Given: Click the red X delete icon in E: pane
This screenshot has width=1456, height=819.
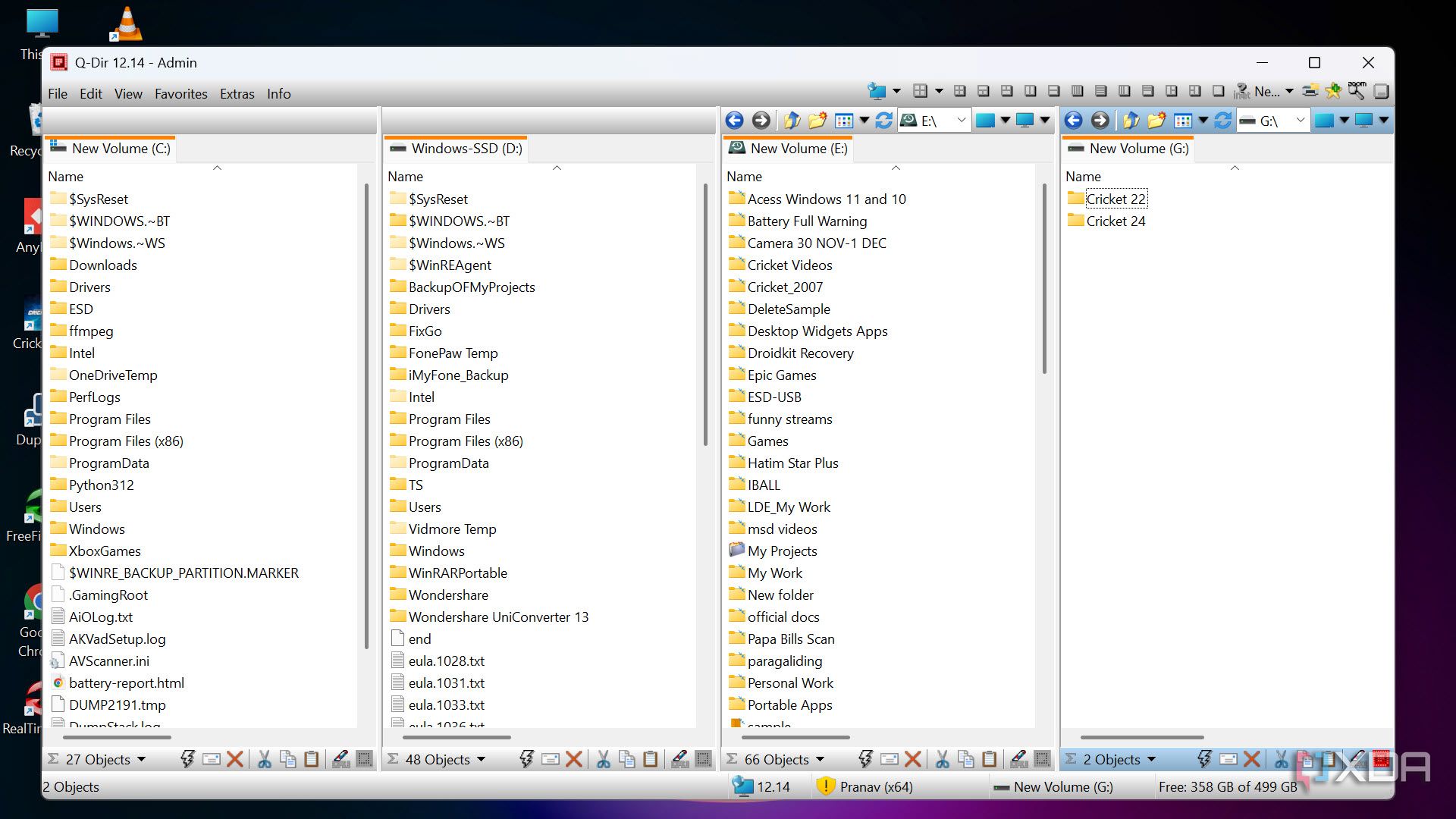Looking at the screenshot, I should (913, 759).
